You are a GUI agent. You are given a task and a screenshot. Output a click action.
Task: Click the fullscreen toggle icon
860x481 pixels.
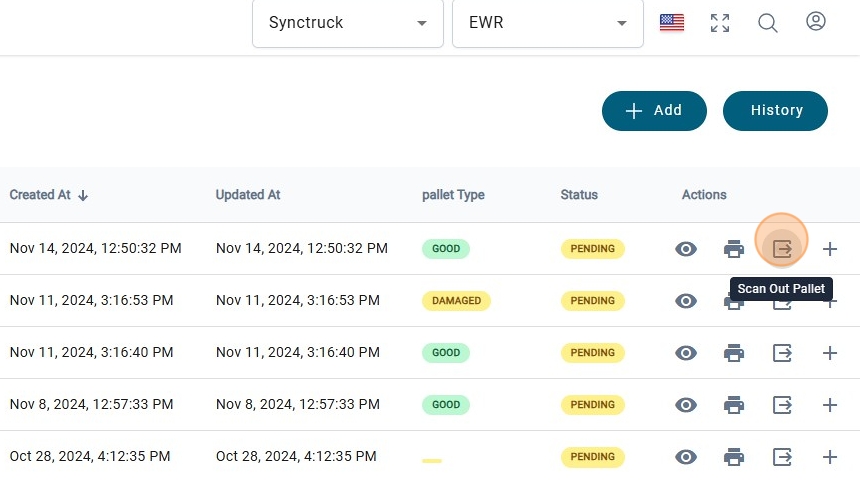pos(720,22)
